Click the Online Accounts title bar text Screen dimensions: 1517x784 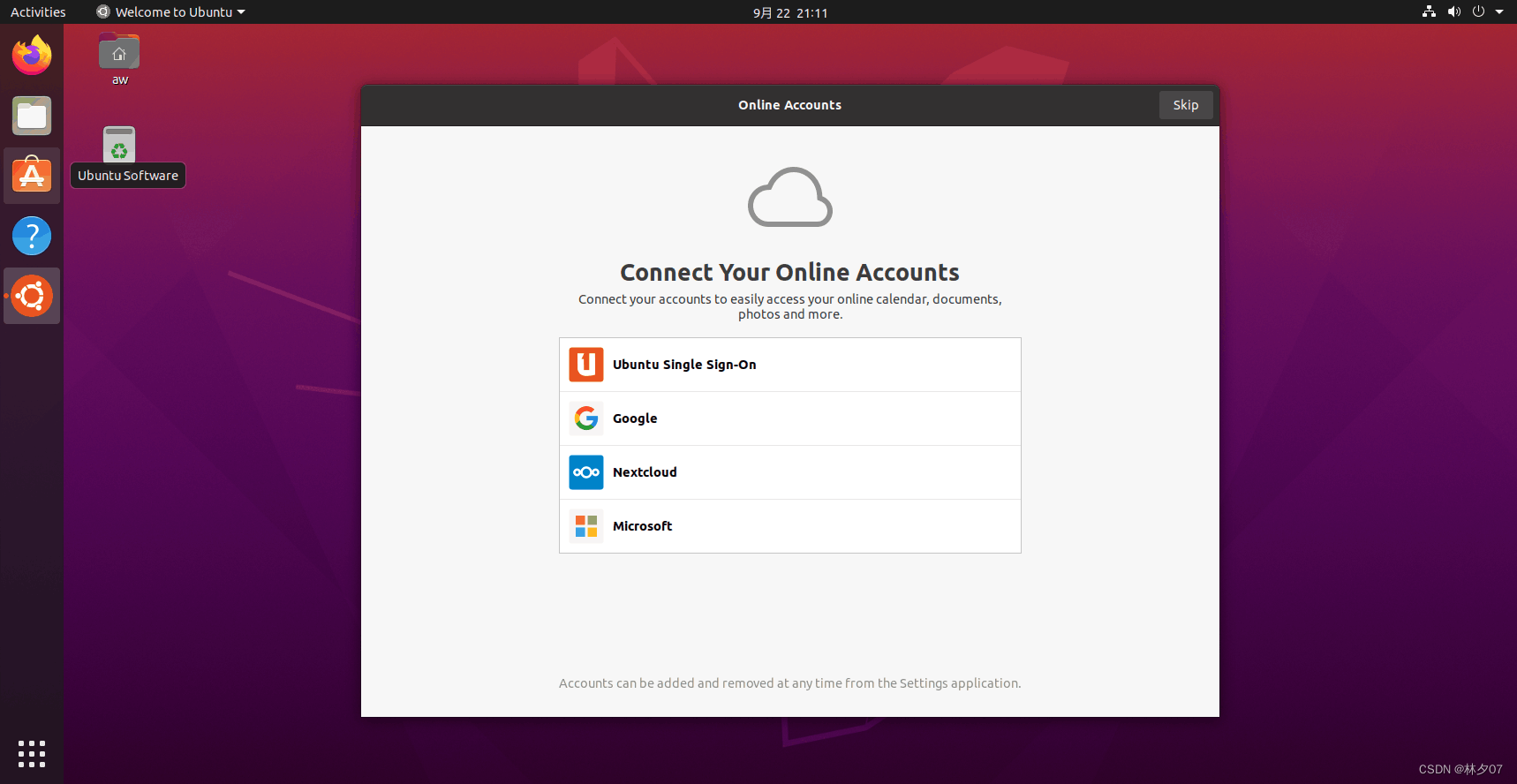pos(790,105)
